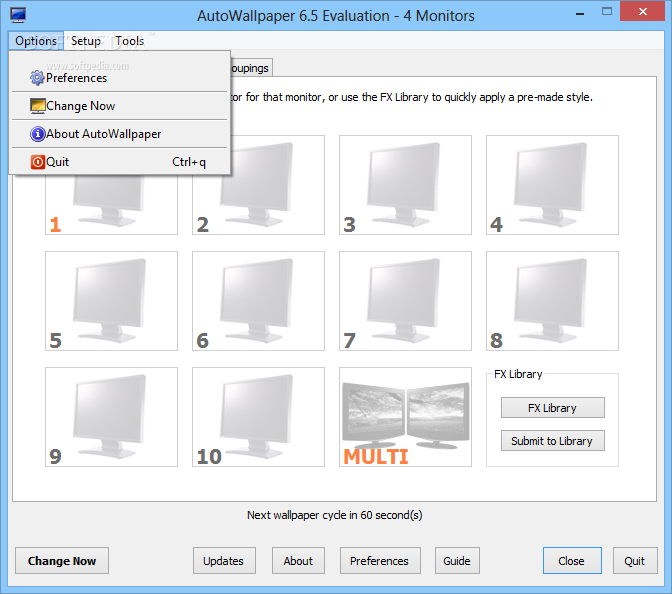This screenshot has width=672, height=594.
Task: Choose Quit Ctrl+q menu entry
Action: tap(120, 162)
